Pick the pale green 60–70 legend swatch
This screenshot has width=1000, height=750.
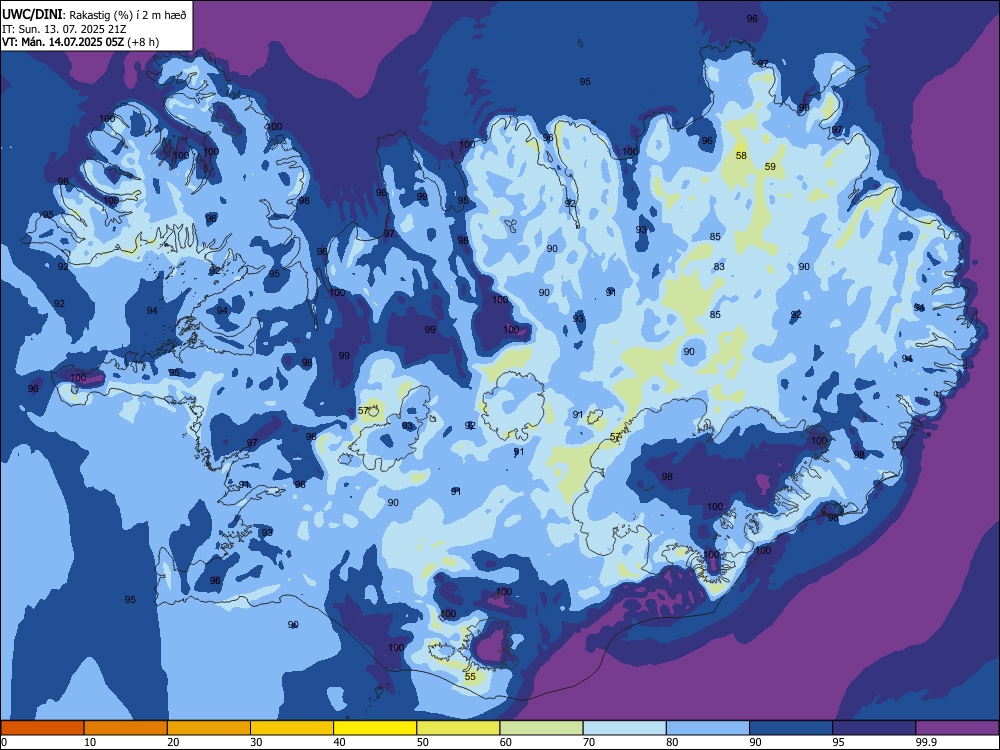[541, 728]
